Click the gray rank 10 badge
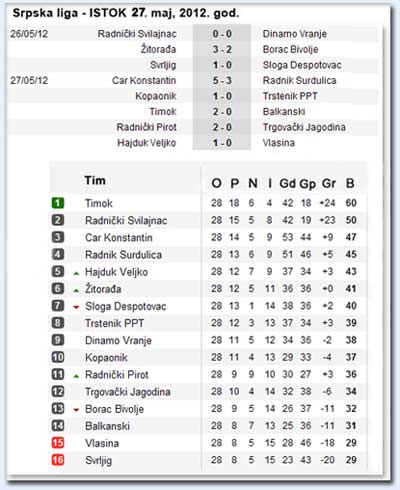400x490 pixels. click(x=58, y=357)
